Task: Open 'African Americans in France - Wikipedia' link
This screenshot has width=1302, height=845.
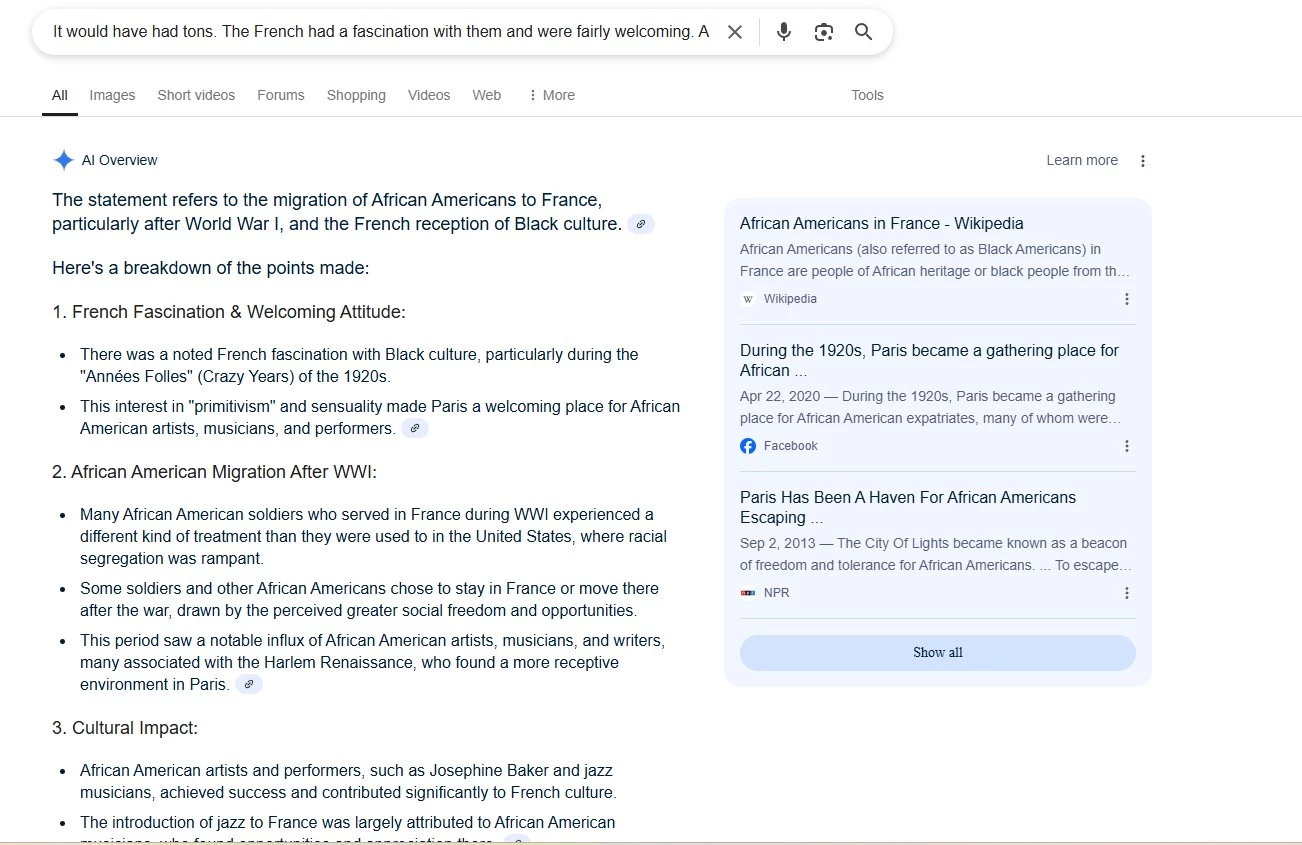Action: (x=882, y=223)
